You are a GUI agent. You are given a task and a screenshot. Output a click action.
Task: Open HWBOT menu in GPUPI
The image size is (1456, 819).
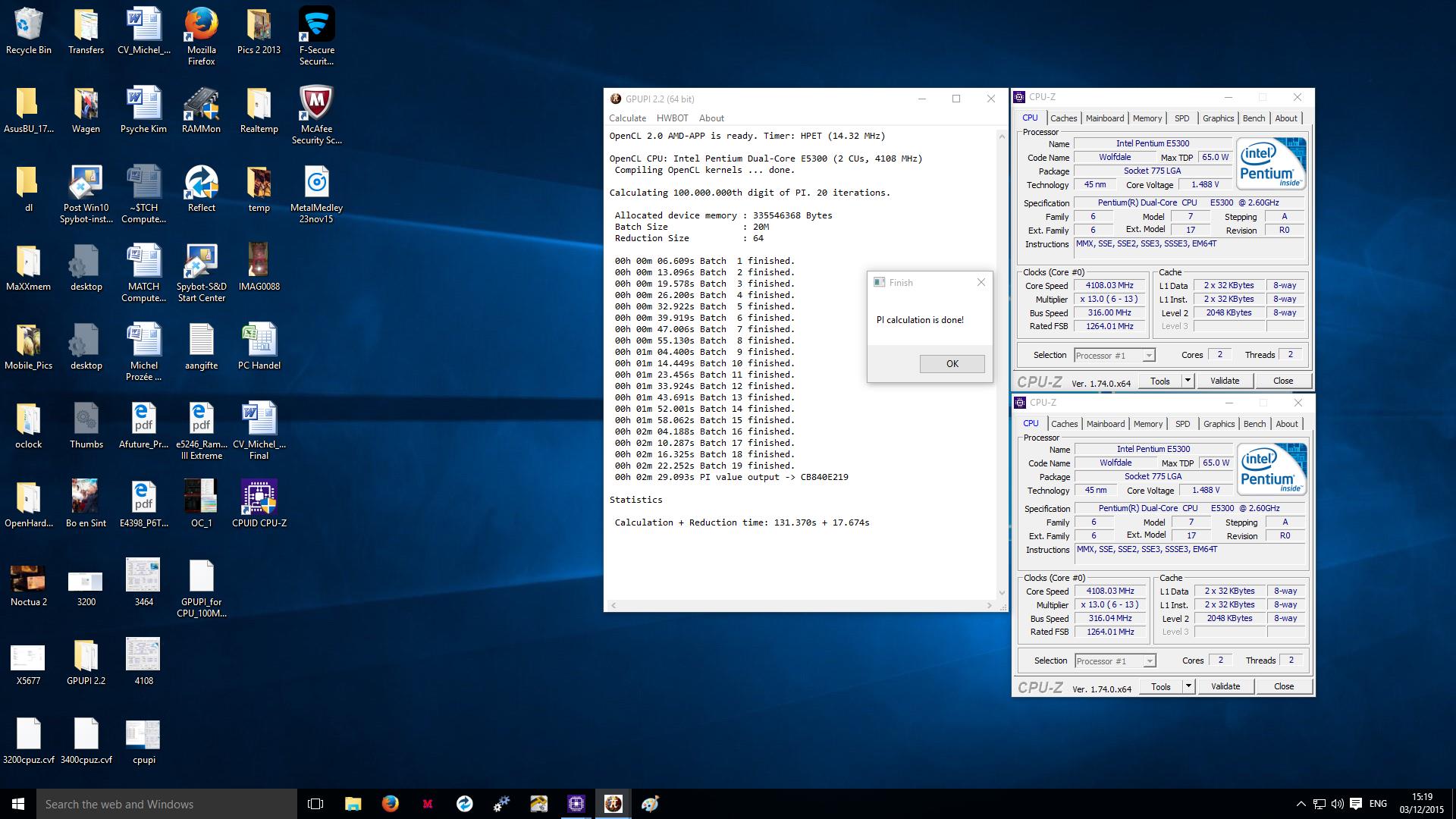tap(672, 118)
